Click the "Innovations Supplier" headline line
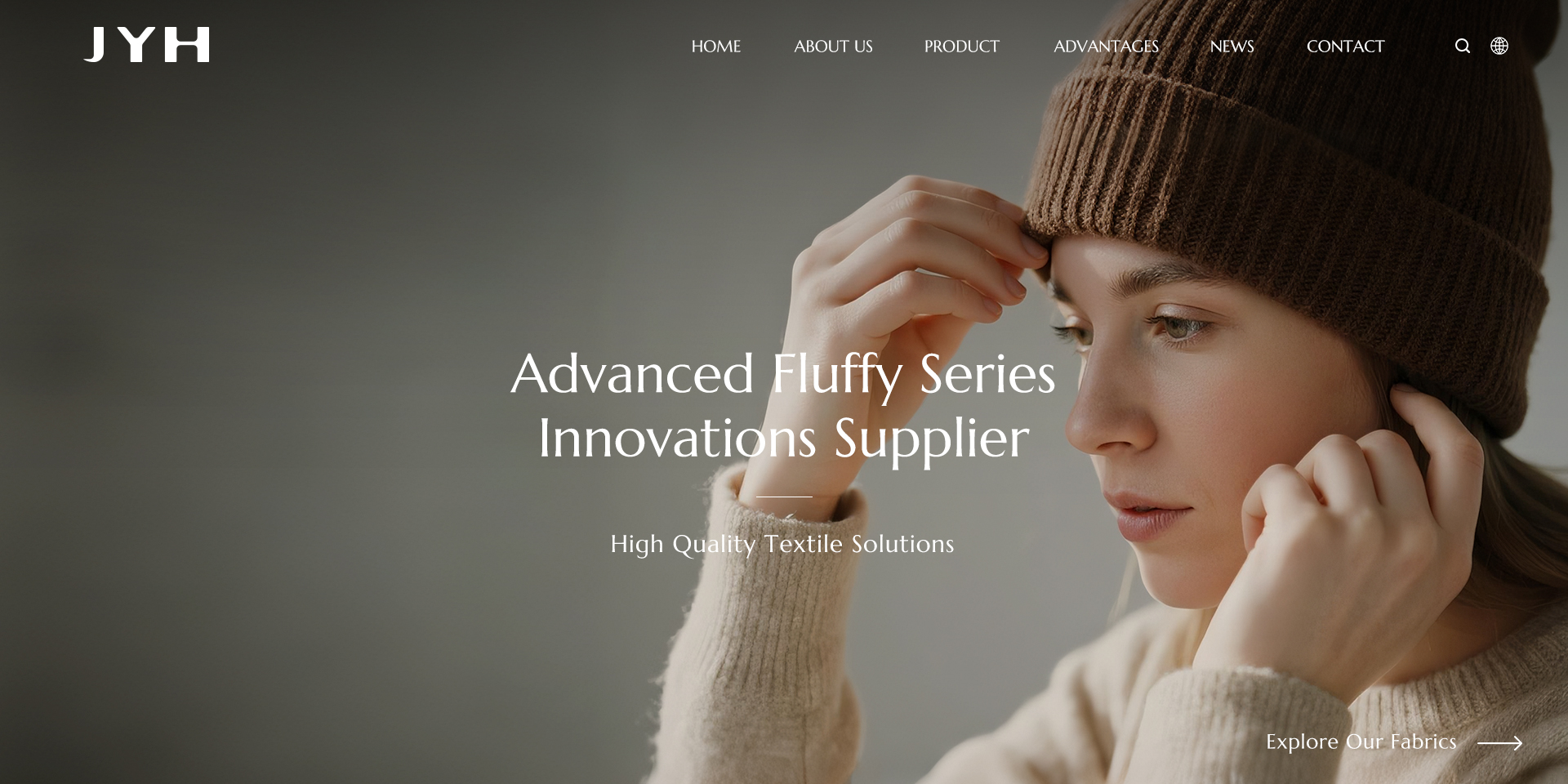The height and width of the screenshot is (784, 1568). [784, 439]
